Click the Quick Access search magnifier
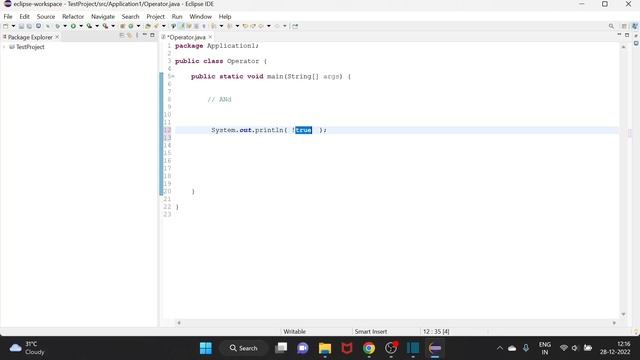 coord(611,26)
